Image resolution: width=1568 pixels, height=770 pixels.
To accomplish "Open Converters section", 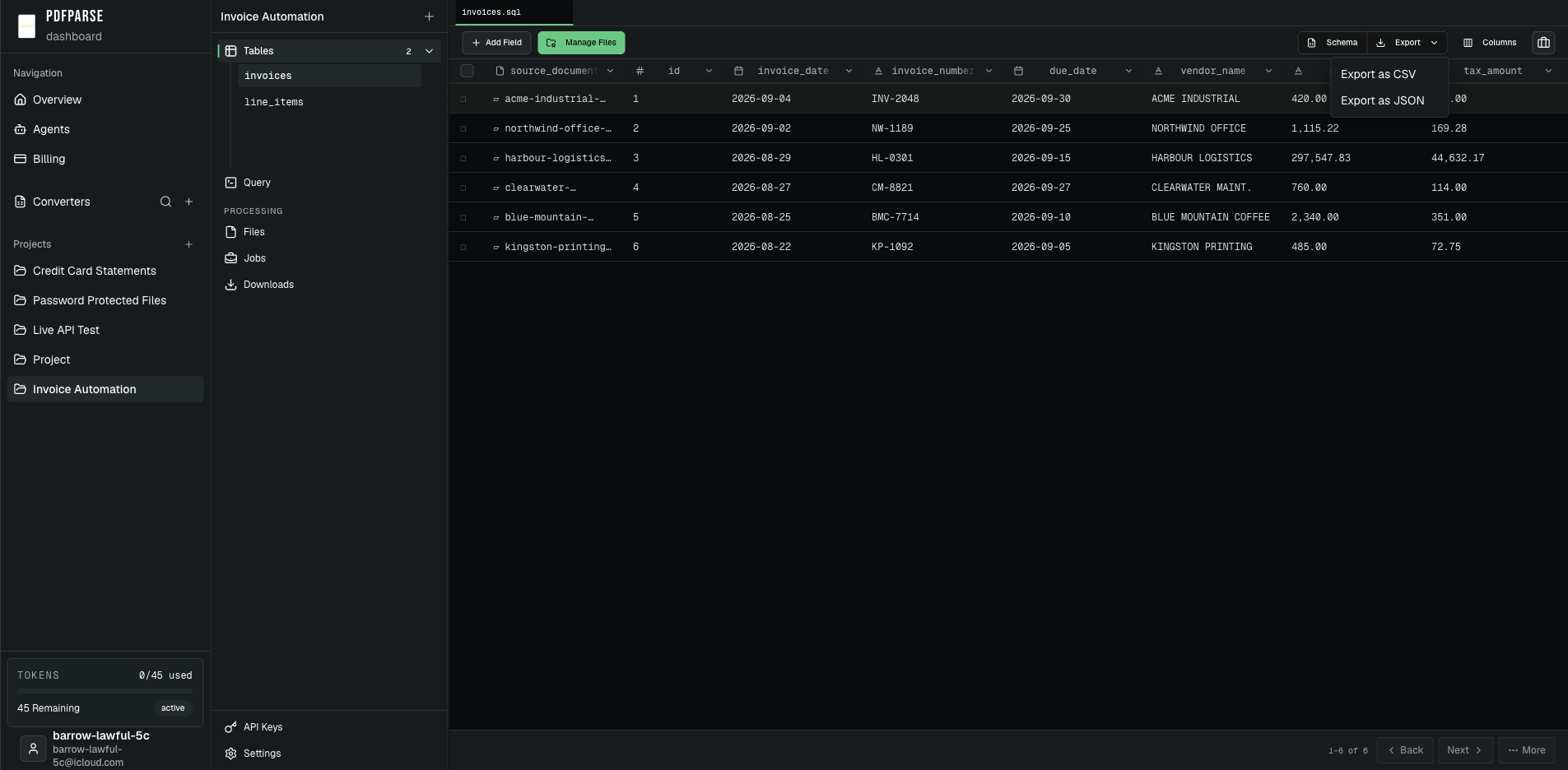I will [x=62, y=202].
